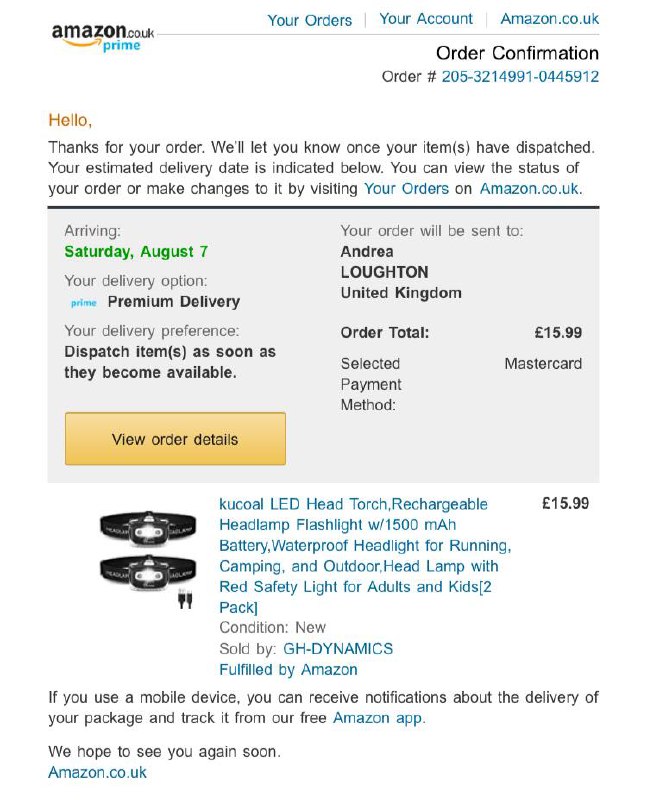Click the Fulfilled by Amazon link

point(288,669)
